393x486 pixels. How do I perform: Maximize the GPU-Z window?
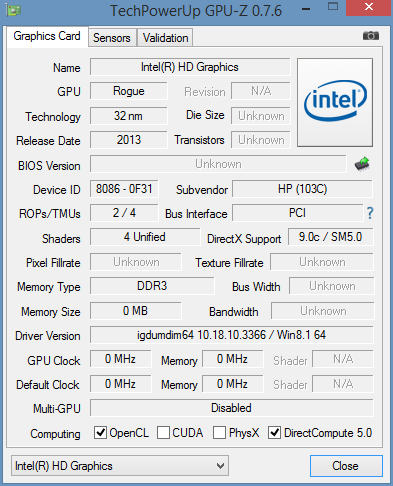coord(333,7)
